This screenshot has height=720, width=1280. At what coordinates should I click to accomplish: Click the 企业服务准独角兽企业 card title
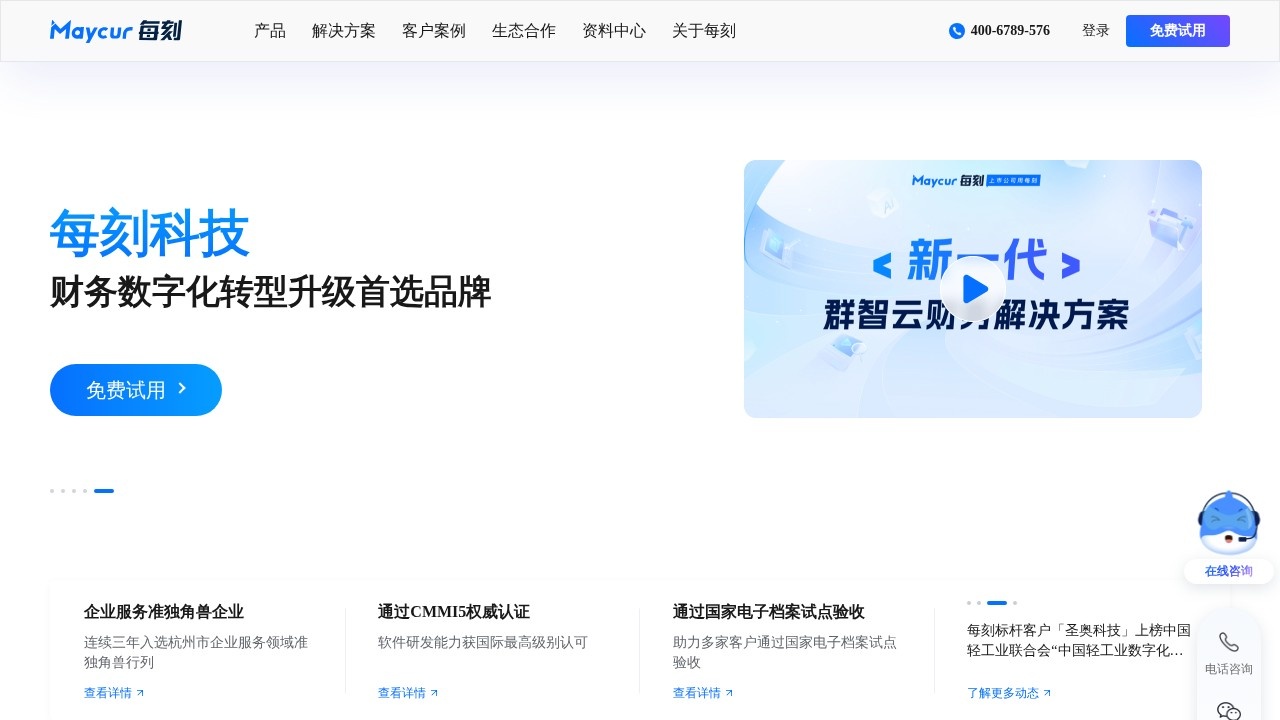pos(164,612)
